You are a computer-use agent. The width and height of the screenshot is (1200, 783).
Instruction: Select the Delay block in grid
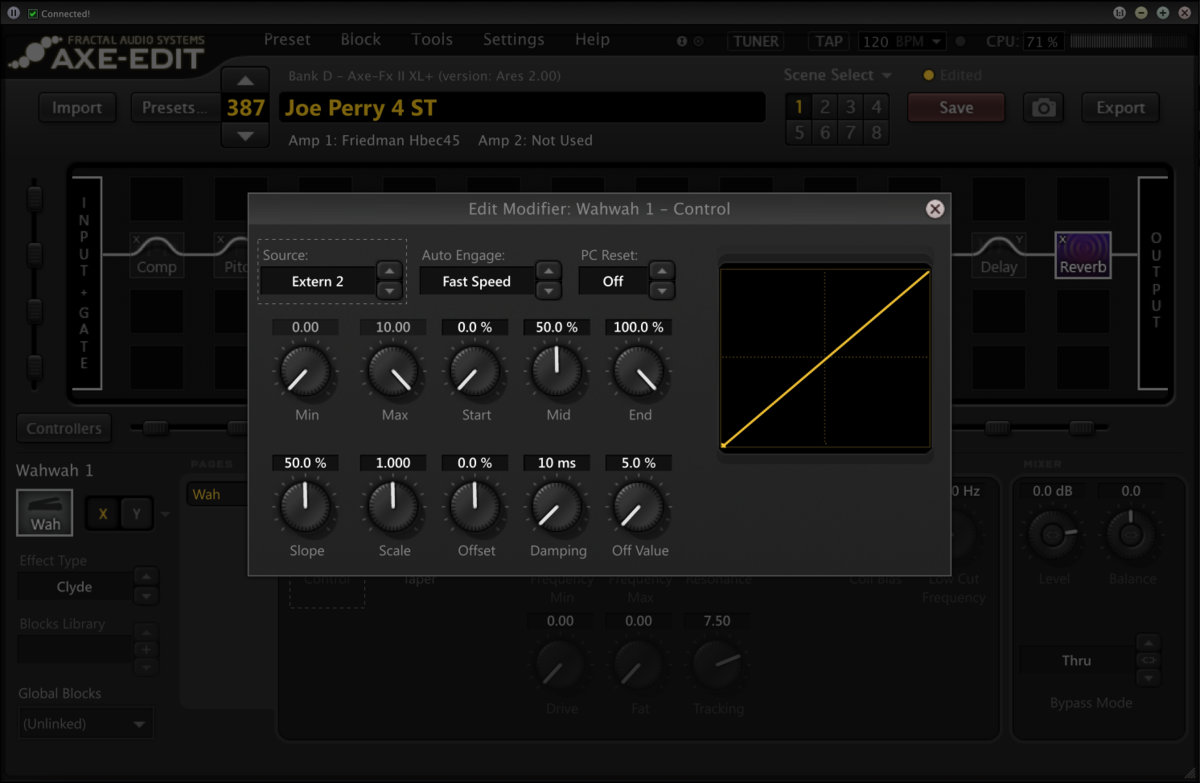[998, 255]
